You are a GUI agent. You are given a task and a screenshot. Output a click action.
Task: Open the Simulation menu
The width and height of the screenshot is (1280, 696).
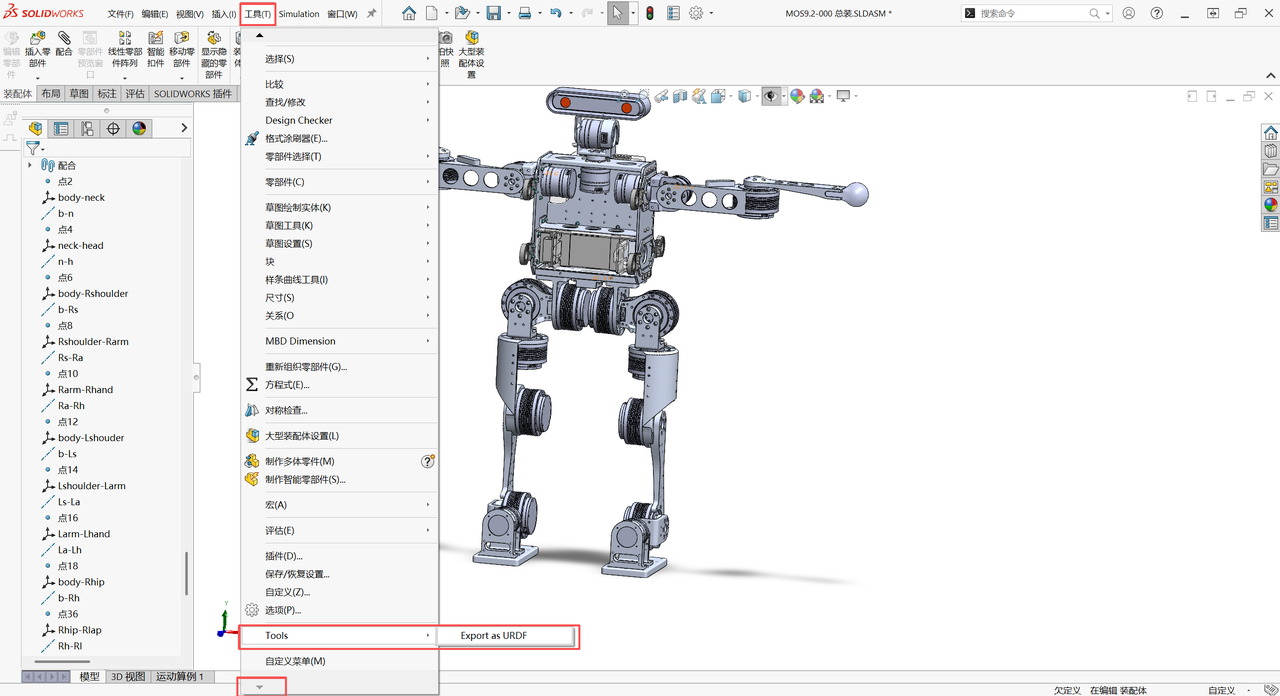click(x=299, y=14)
